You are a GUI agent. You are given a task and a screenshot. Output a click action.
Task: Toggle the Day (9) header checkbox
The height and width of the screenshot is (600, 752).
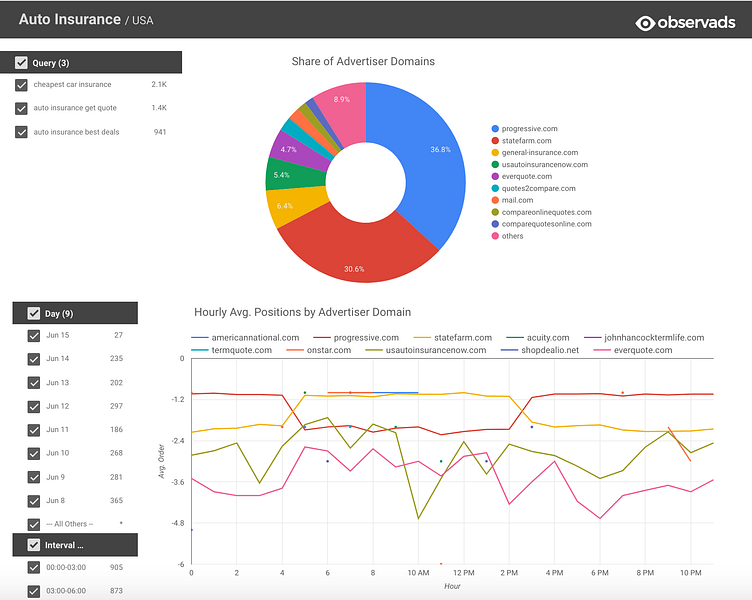click(x=34, y=313)
